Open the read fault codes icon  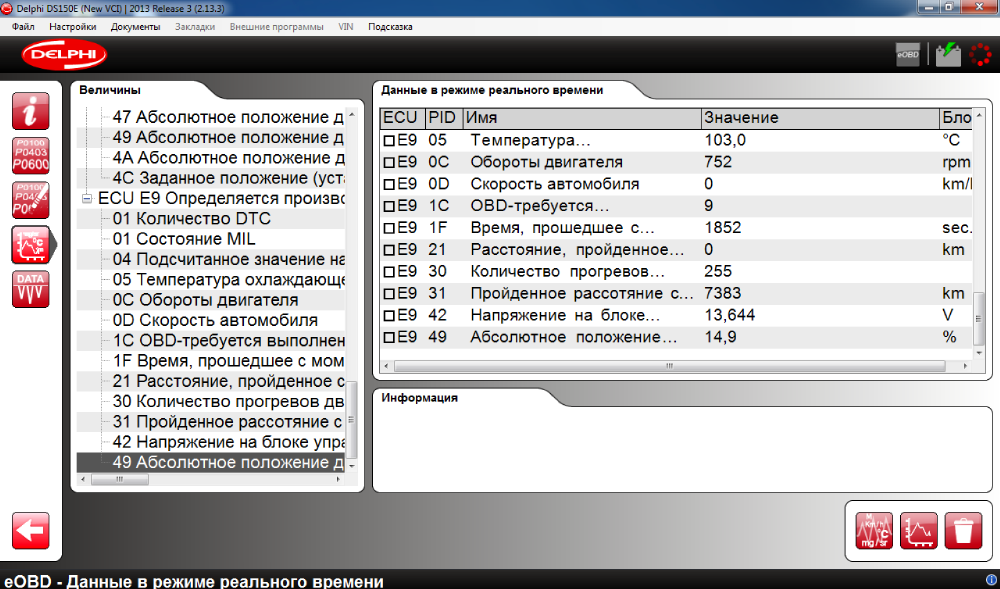pyautogui.click(x=31, y=156)
